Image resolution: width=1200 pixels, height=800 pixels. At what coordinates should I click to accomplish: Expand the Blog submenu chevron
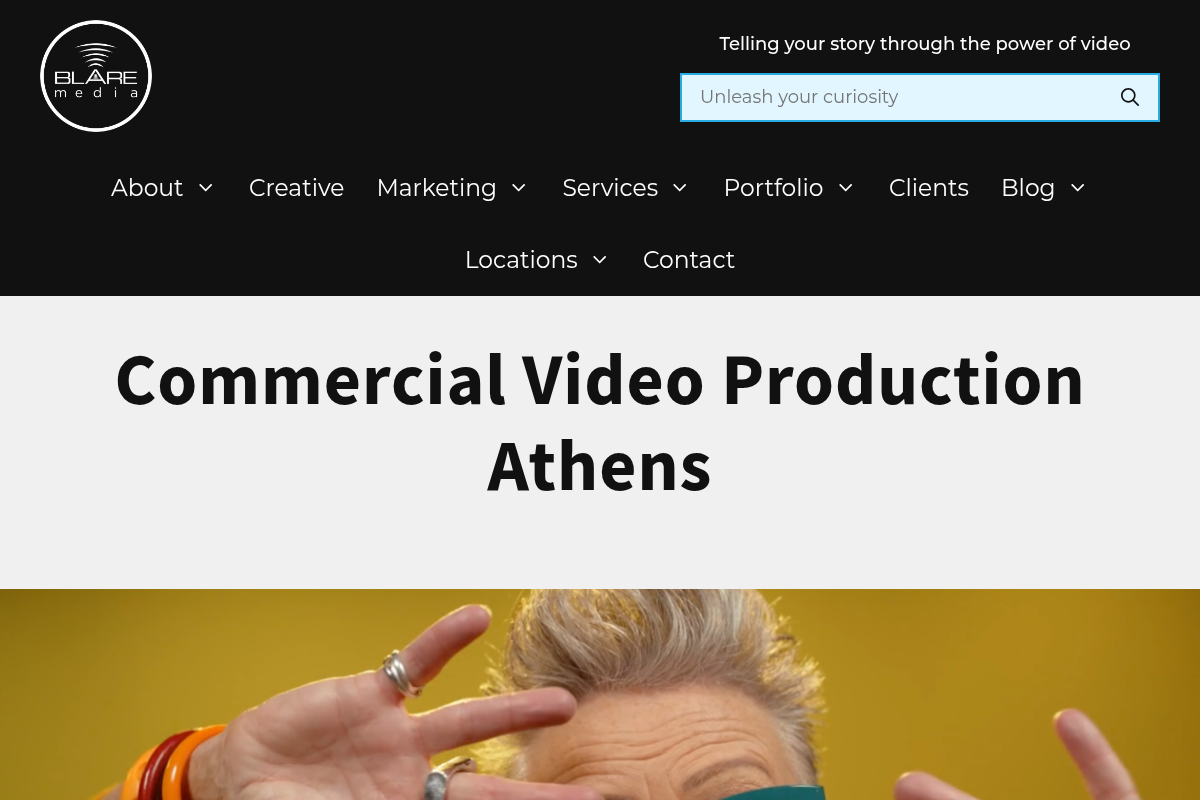click(x=1078, y=188)
